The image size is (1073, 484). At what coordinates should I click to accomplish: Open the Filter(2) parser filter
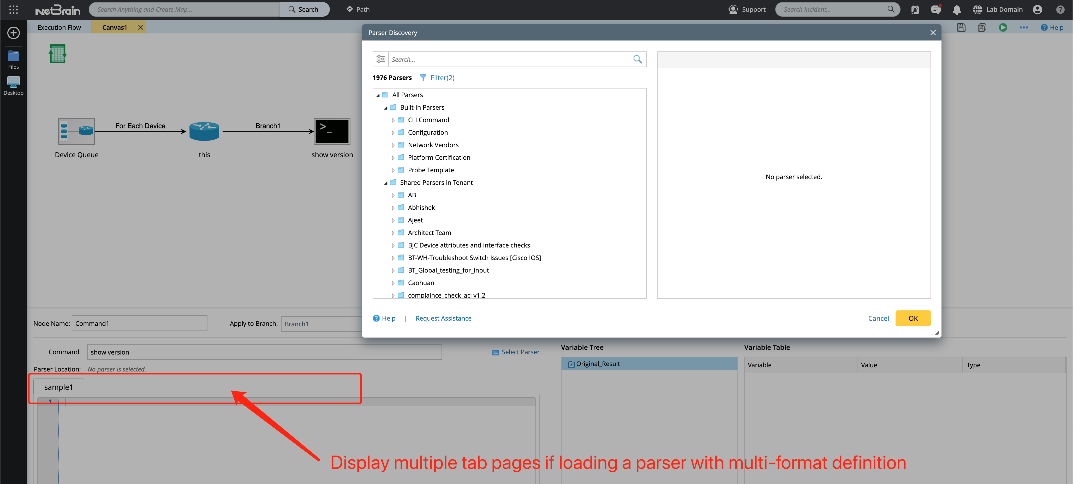click(x=437, y=77)
